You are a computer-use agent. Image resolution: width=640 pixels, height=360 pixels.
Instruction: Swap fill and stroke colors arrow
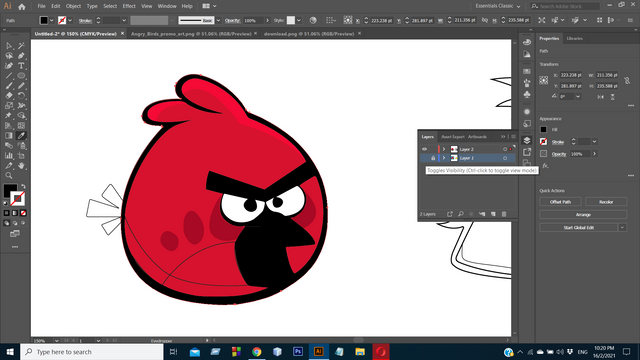pyautogui.click(x=23, y=187)
